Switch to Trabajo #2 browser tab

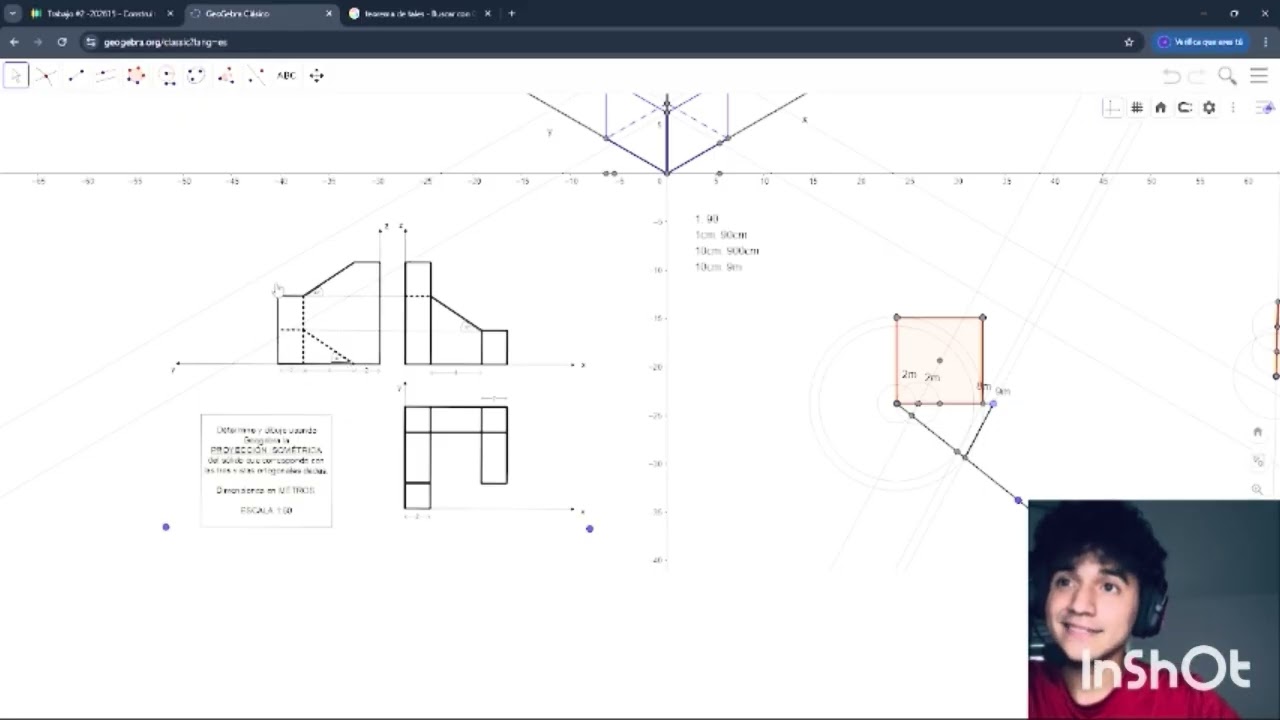point(99,14)
